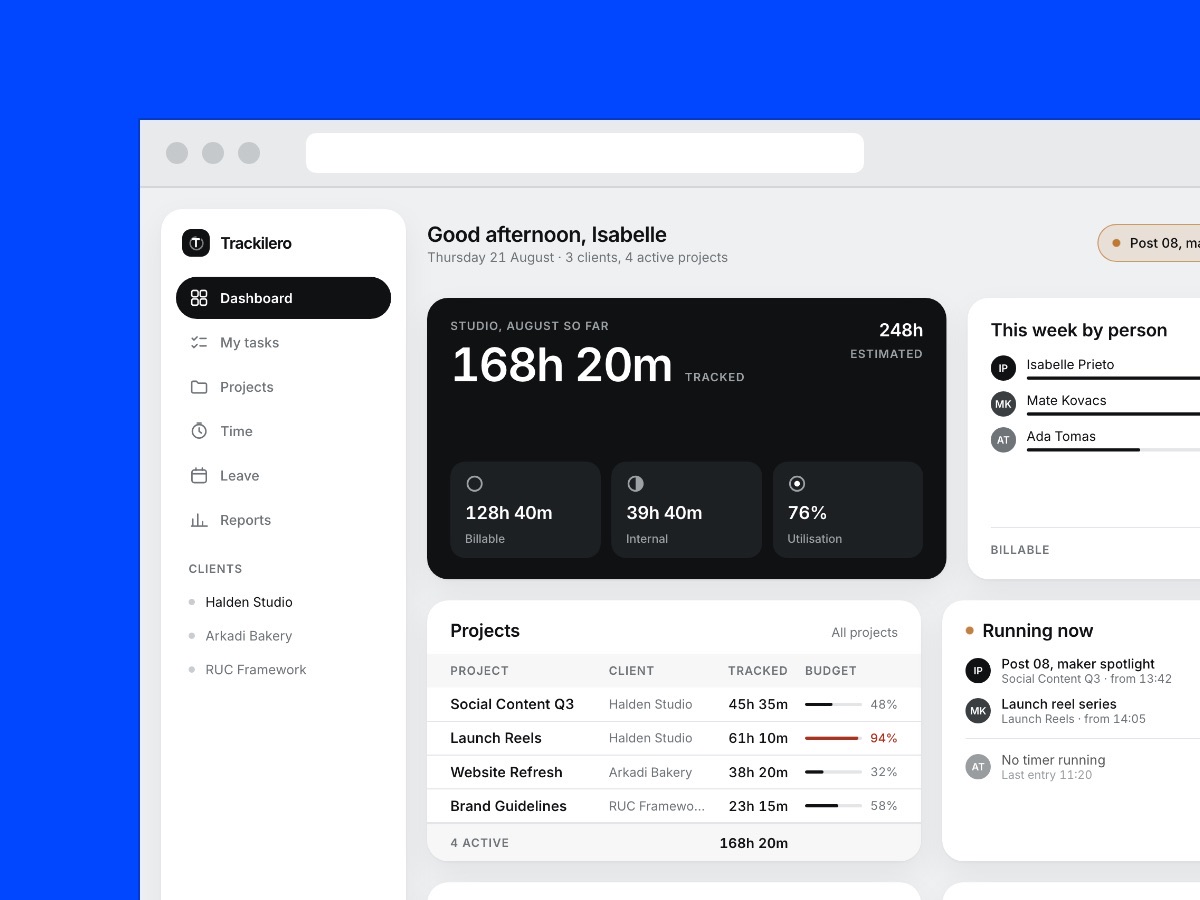The width and height of the screenshot is (1200, 900).
Task: Click Halden Studio in Launch Reels row
Action: (650, 738)
